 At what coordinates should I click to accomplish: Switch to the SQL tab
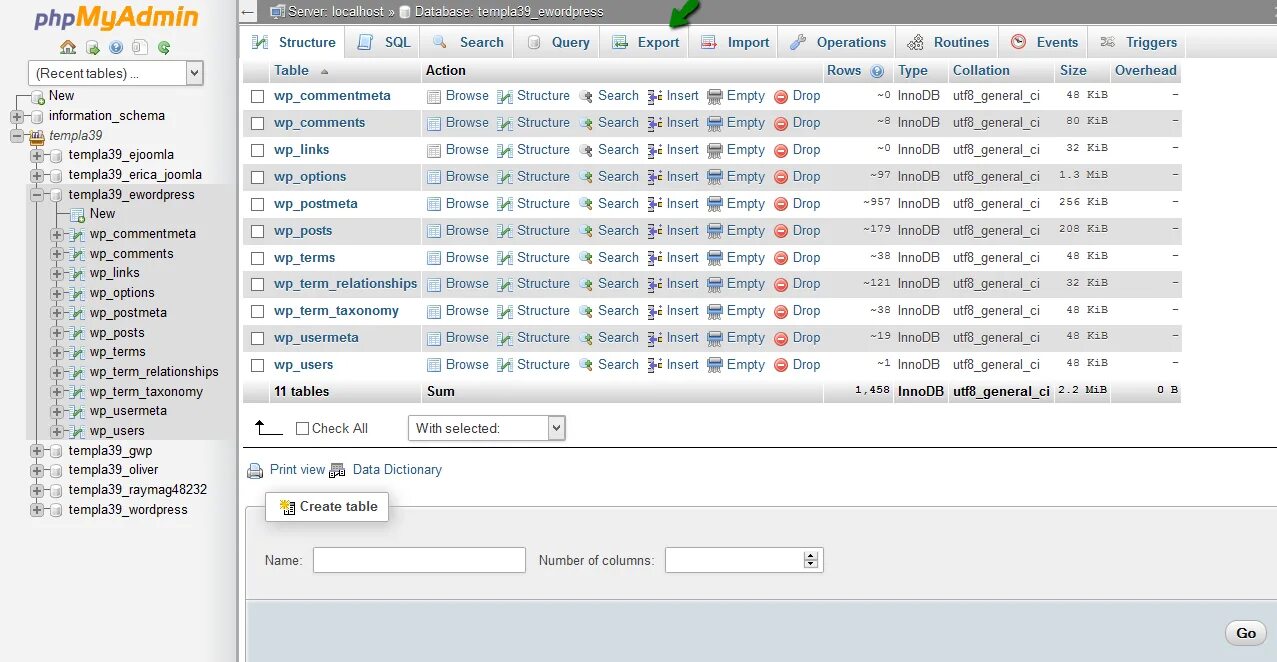(384, 42)
